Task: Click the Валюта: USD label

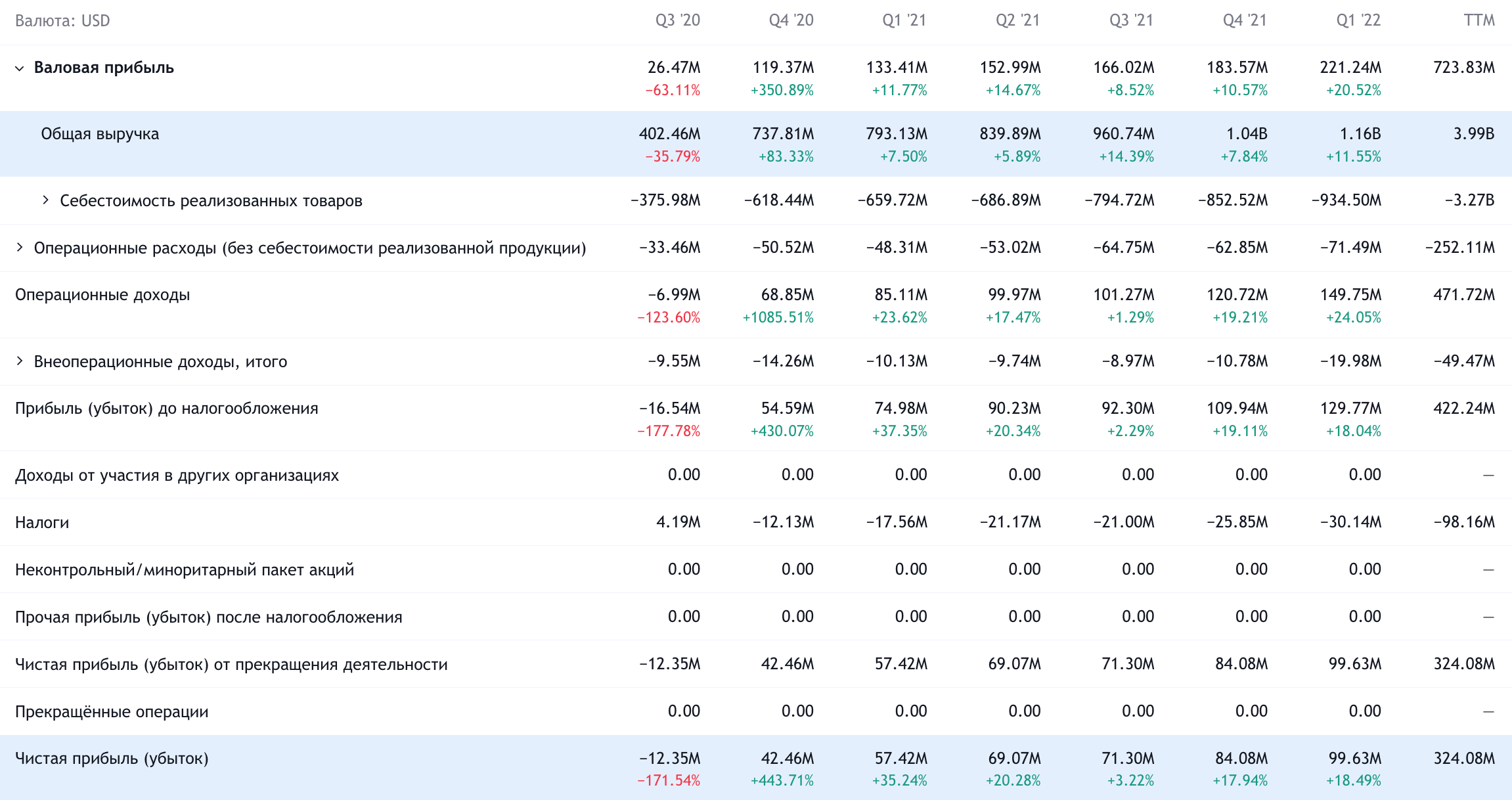Action: click(62, 21)
